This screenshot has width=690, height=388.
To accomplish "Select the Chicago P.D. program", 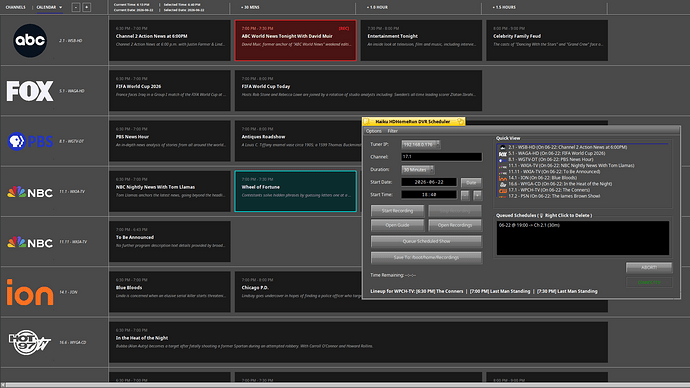I will 298,292.
